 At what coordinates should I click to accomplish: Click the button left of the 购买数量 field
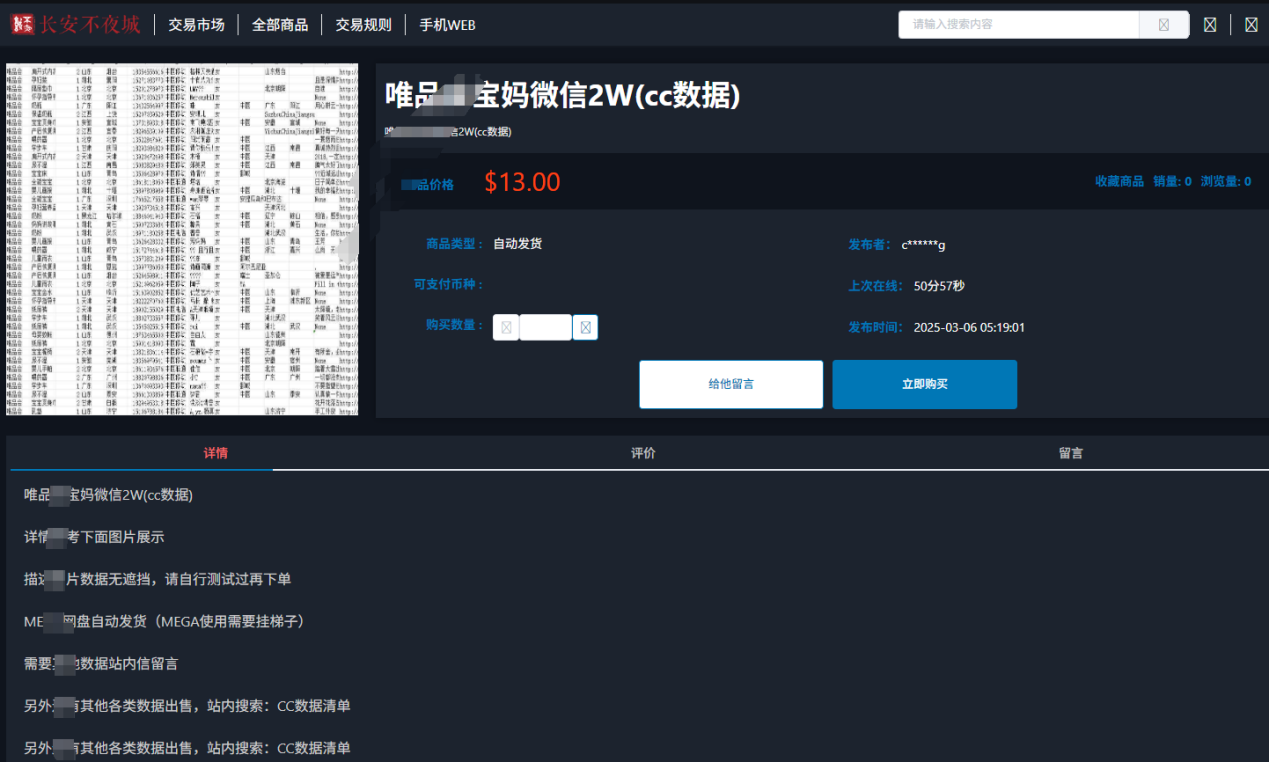[x=506, y=327]
